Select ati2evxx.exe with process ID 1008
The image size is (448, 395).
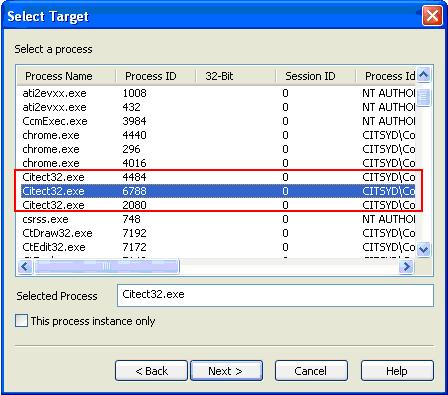tap(218, 93)
